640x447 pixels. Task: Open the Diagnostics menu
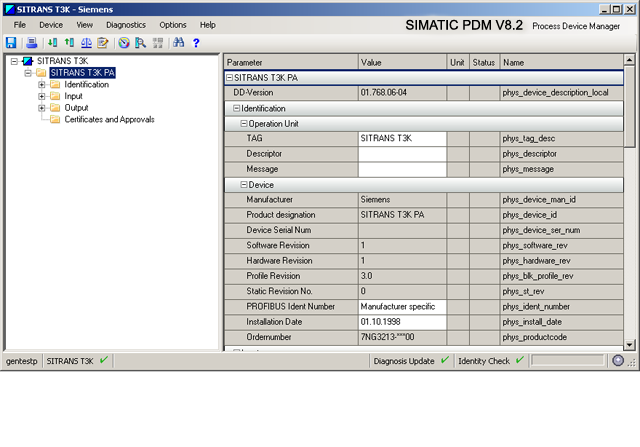pyautogui.click(x=125, y=24)
